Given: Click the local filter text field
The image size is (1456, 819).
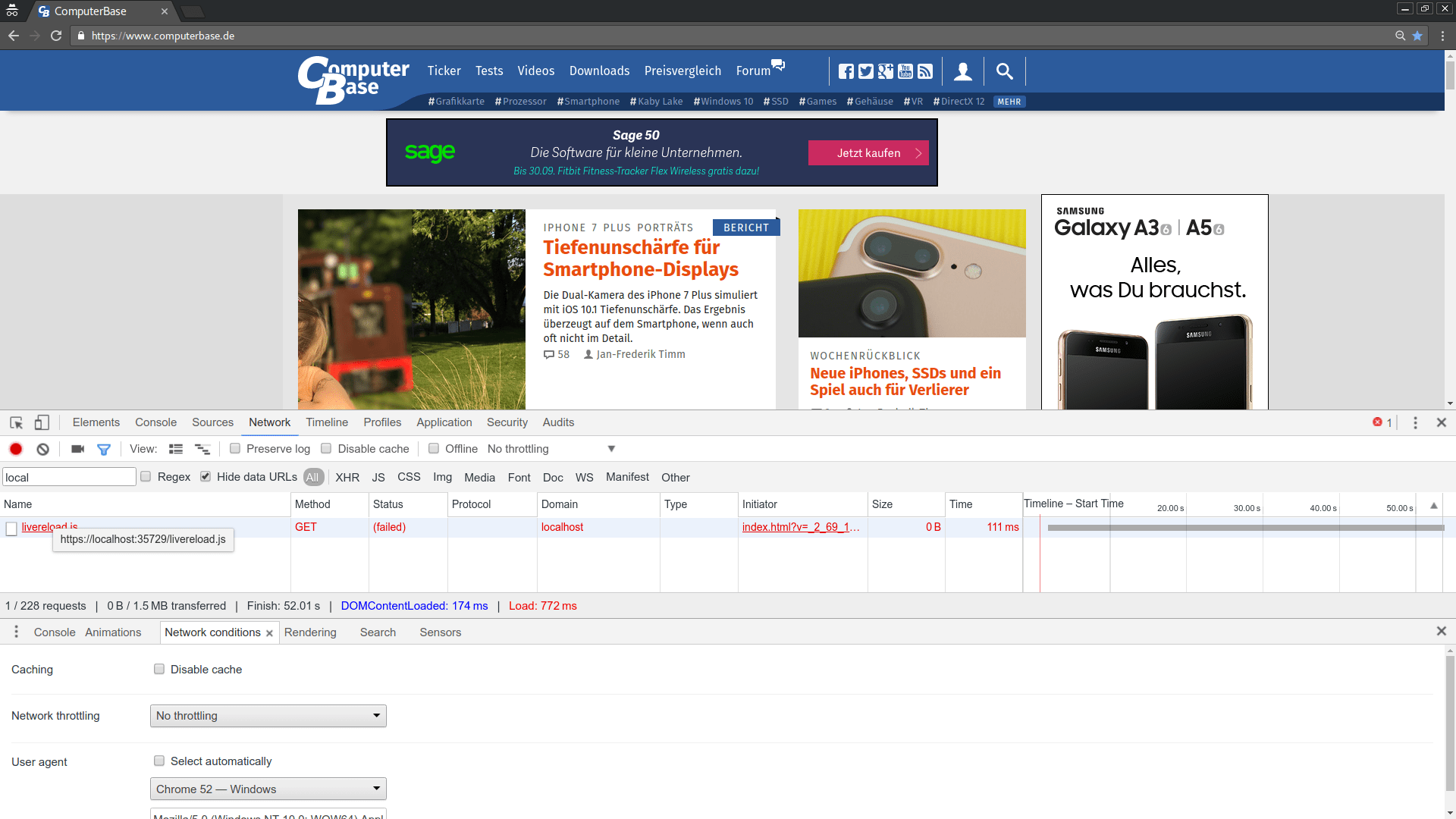Looking at the screenshot, I should [68, 477].
